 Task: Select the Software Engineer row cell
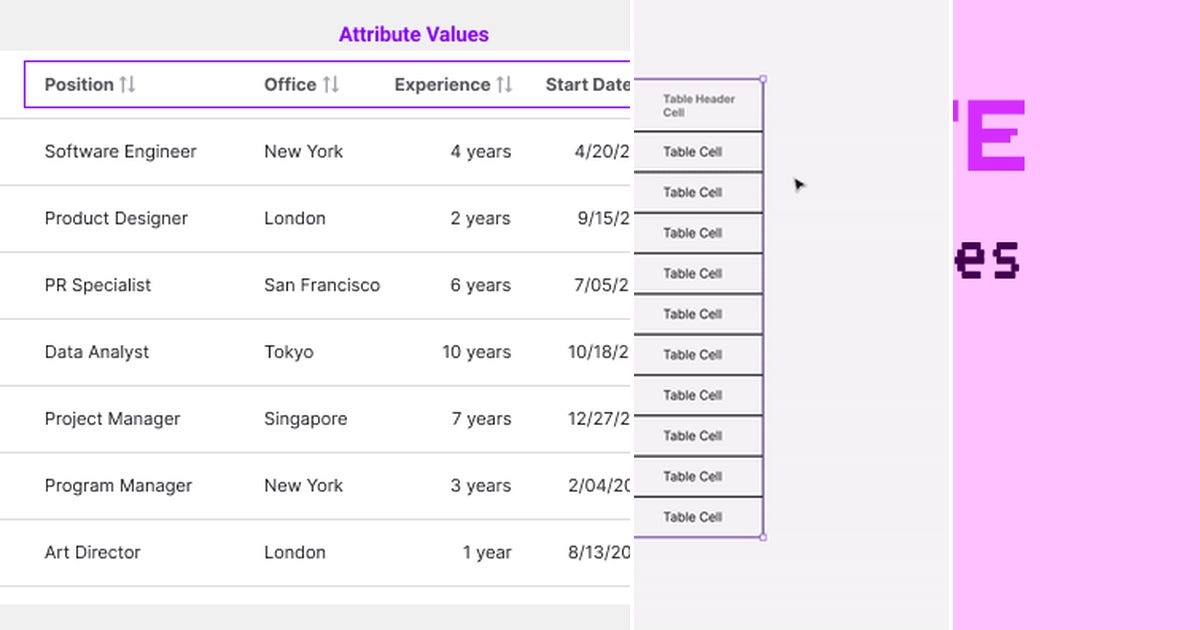click(x=120, y=151)
